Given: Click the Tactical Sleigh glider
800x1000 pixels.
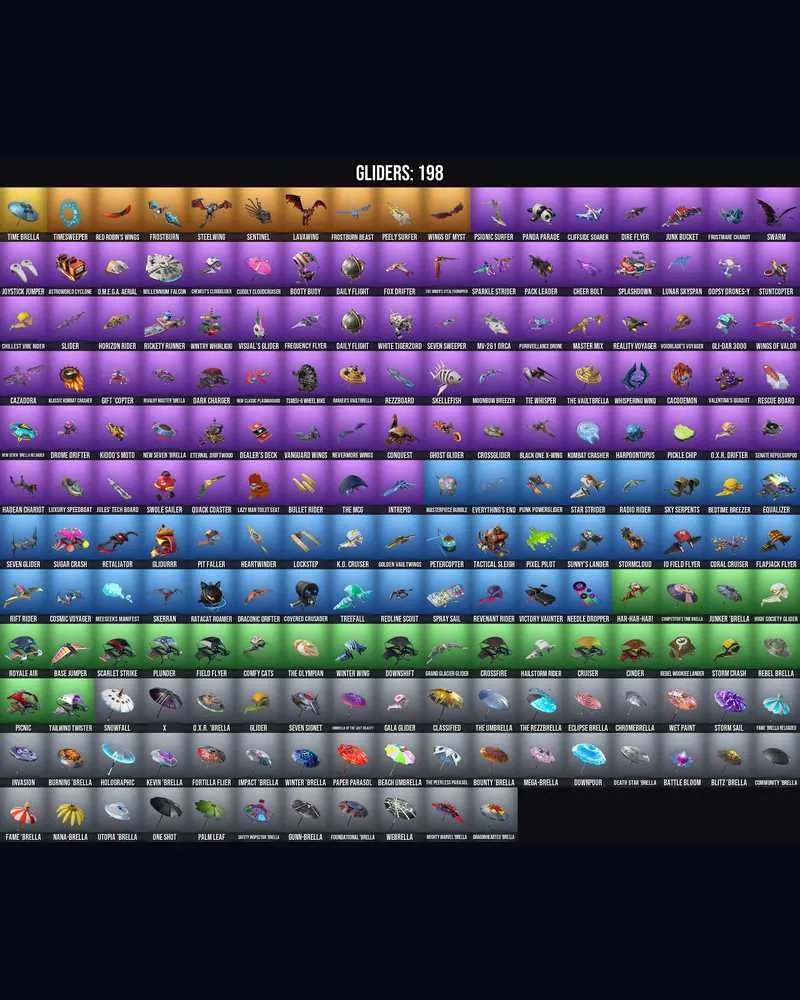Looking at the screenshot, I should [494, 541].
